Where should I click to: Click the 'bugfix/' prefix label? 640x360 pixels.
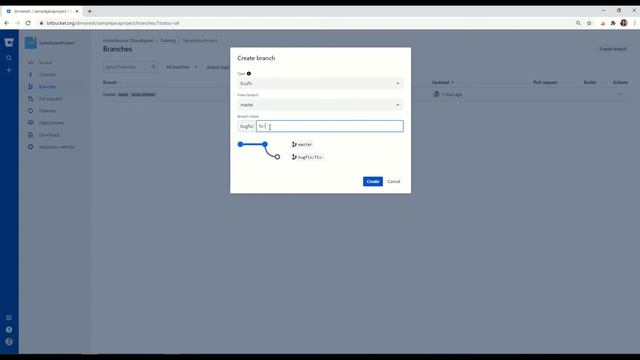coord(247,126)
